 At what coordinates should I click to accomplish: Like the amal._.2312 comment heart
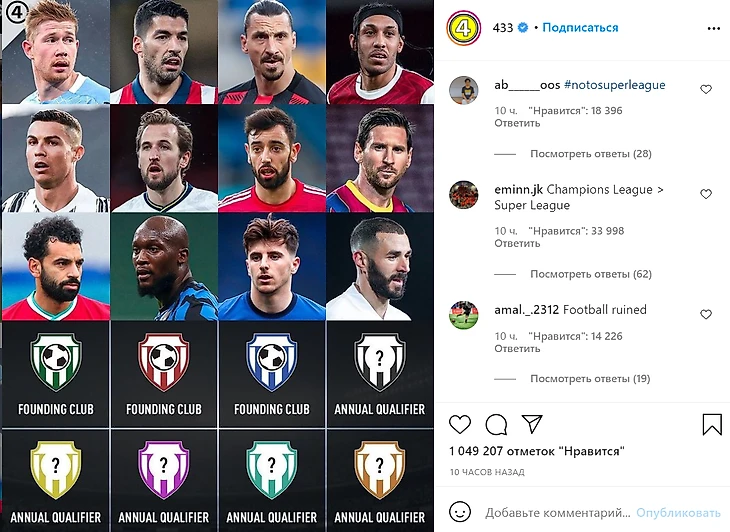click(706, 314)
